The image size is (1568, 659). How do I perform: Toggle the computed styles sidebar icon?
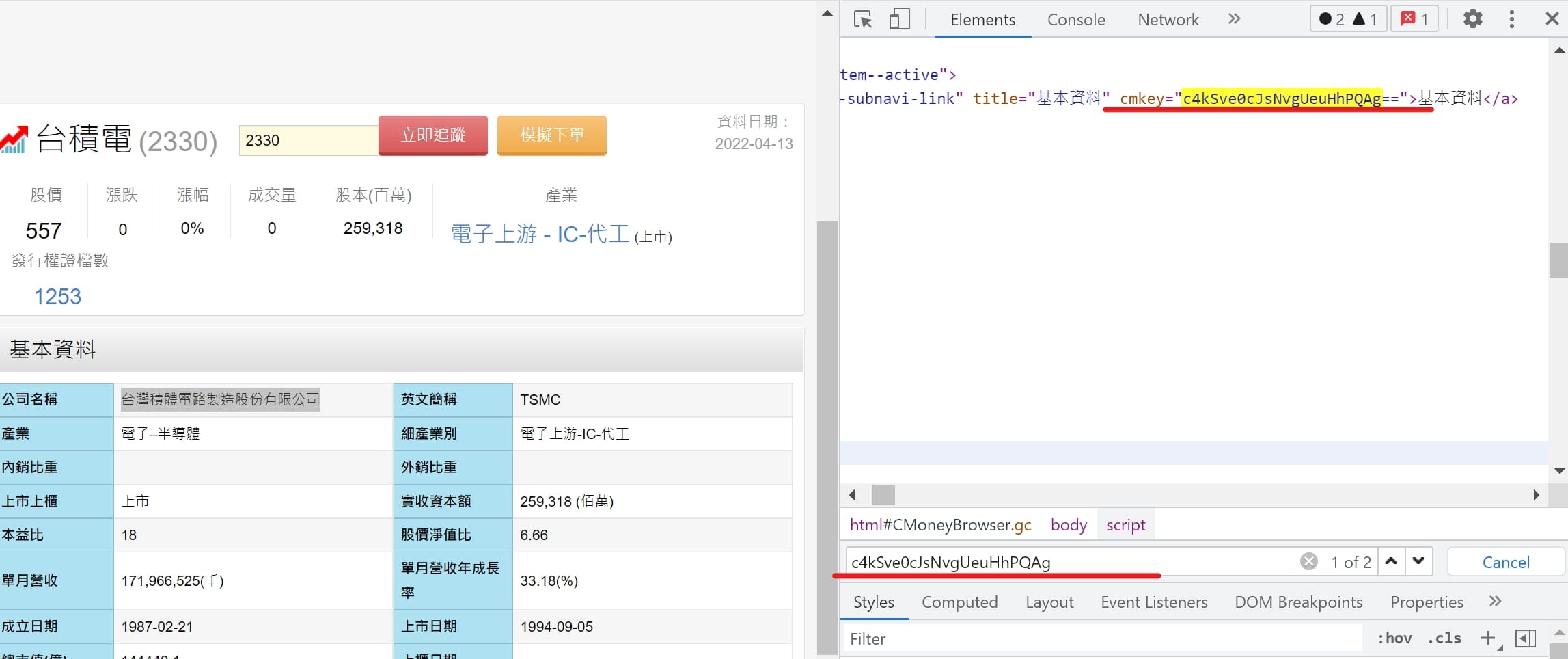[x=1525, y=638]
